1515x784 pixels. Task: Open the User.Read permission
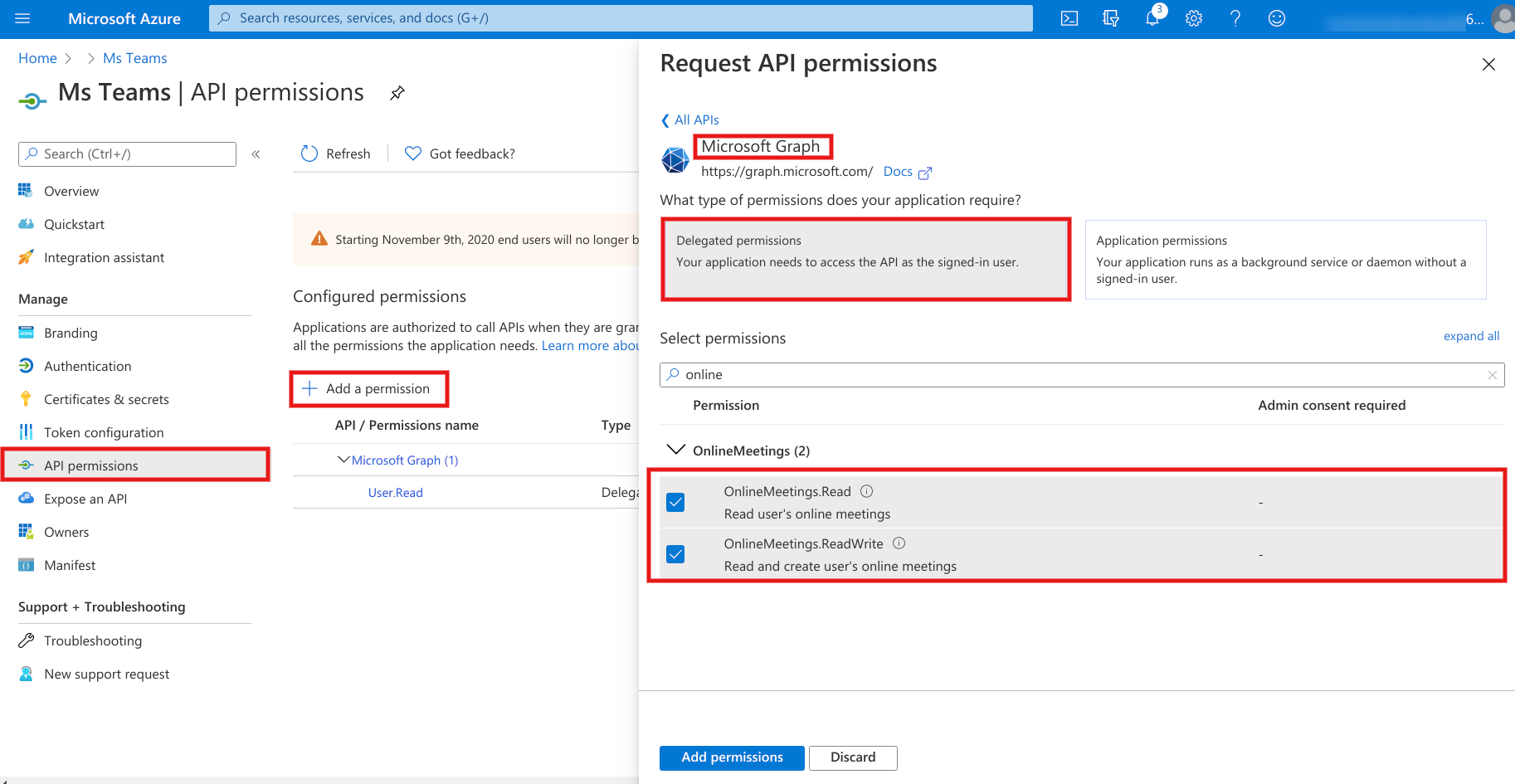coord(395,493)
